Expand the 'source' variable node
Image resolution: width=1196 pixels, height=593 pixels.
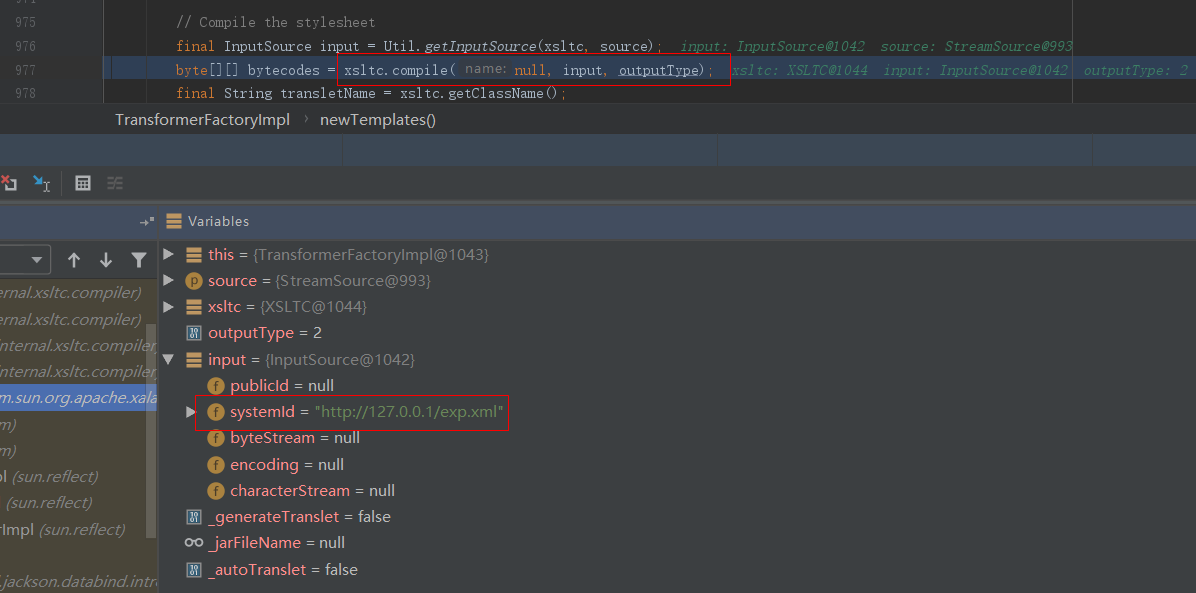[168, 281]
